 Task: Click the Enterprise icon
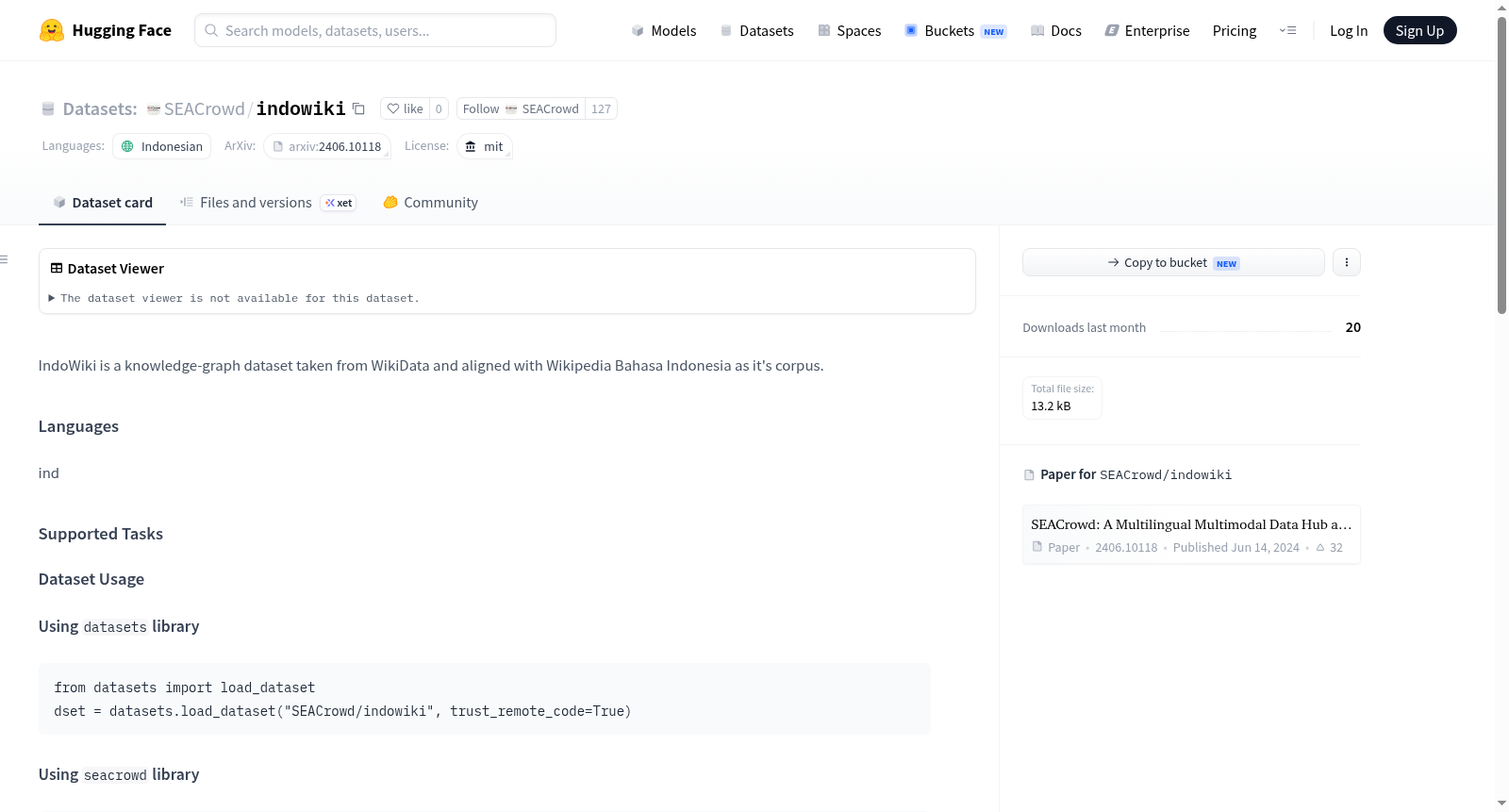pyautogui.click(x=1112, y=30)
